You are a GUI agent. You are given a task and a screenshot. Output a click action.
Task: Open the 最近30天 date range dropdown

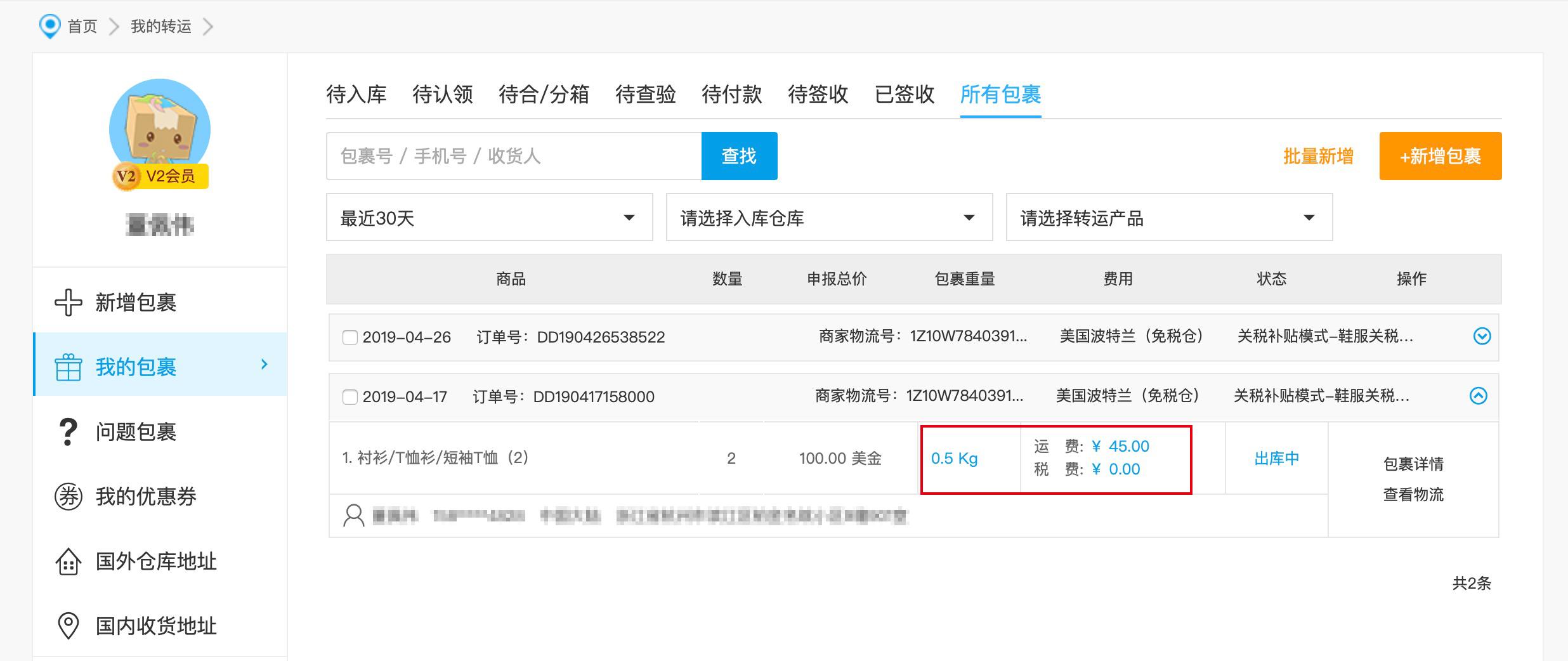(488, 218)
